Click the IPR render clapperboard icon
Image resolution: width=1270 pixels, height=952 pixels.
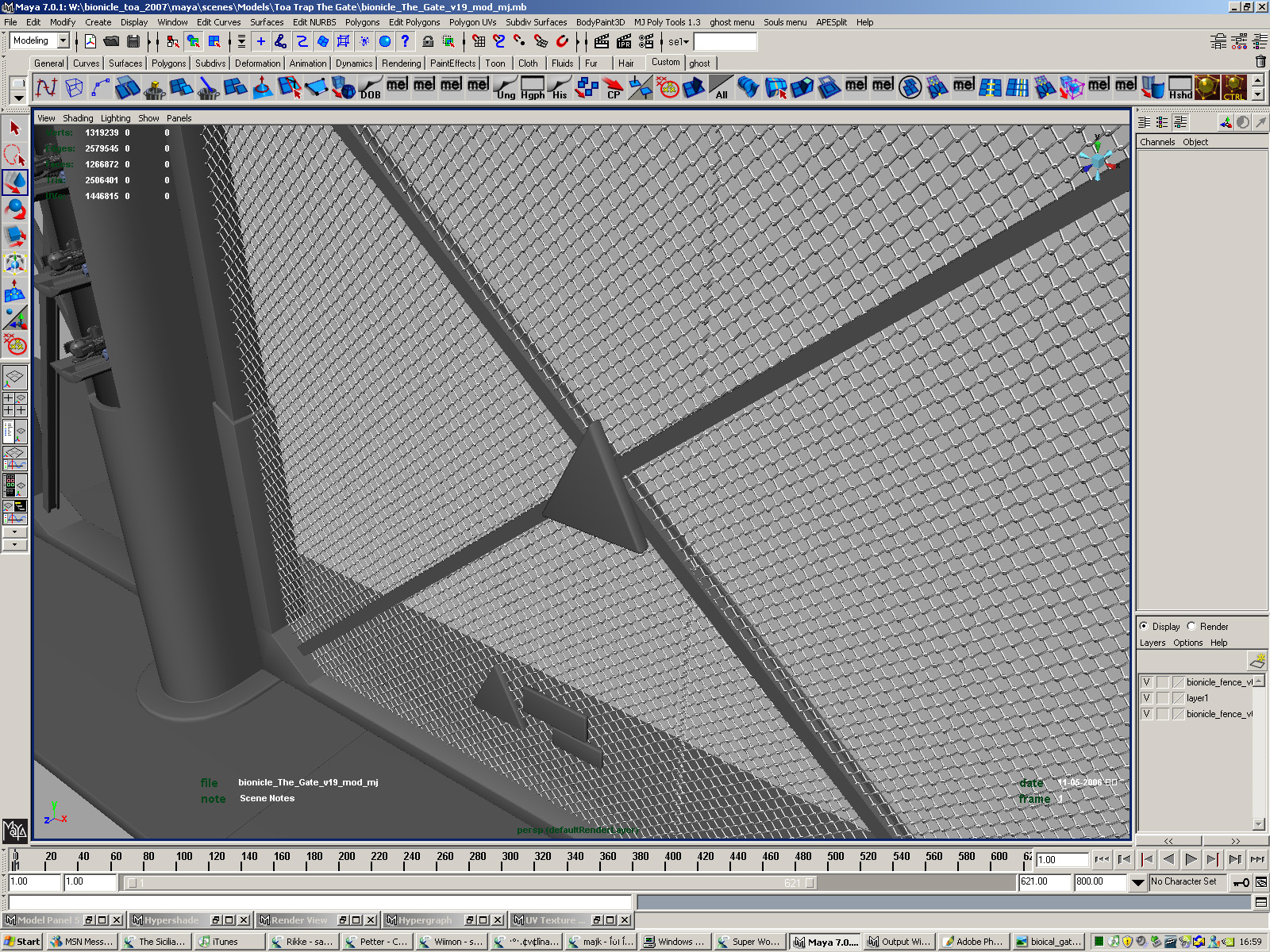pos(624,41)
